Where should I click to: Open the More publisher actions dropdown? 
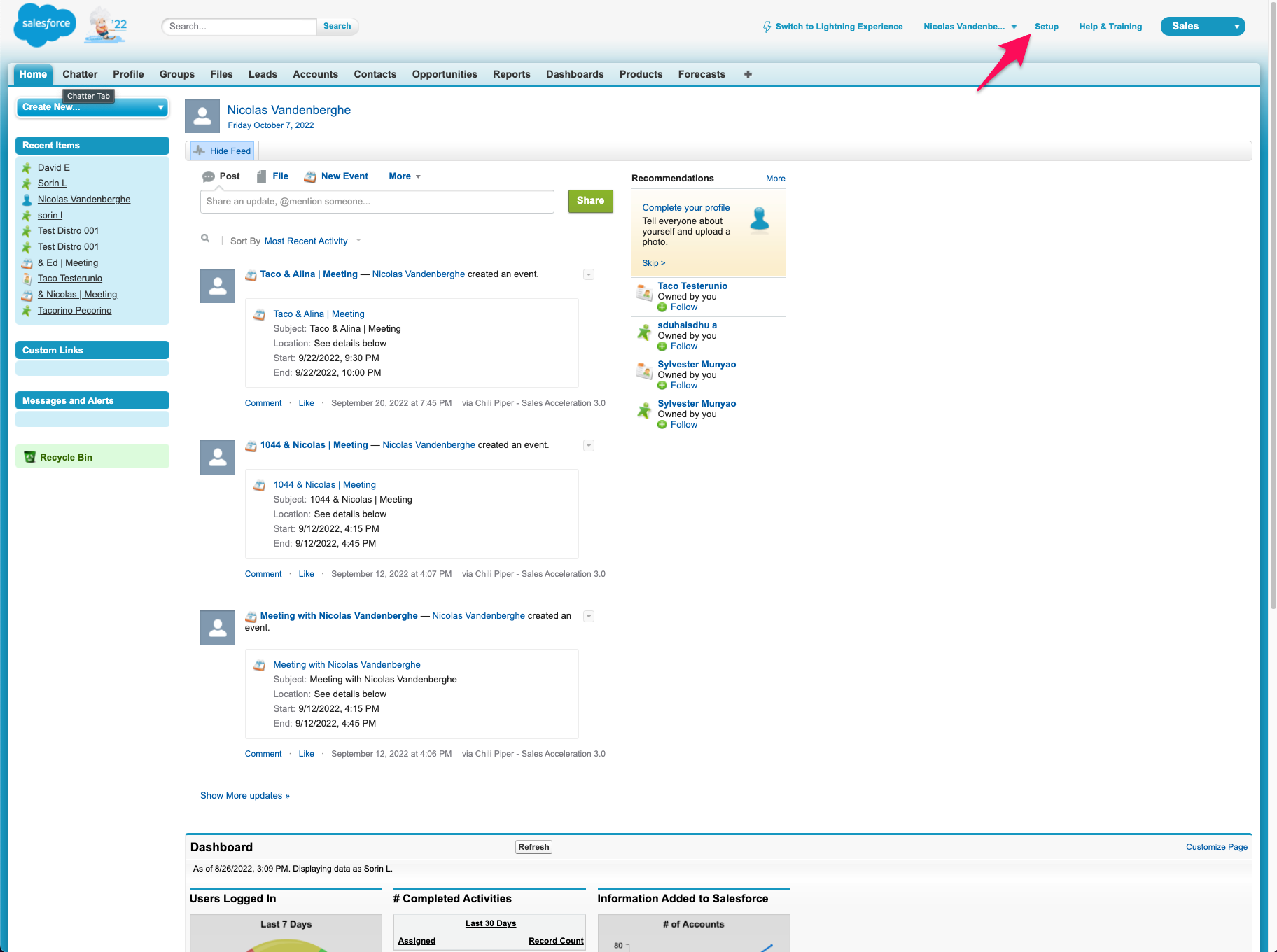[x=405, y=176]
